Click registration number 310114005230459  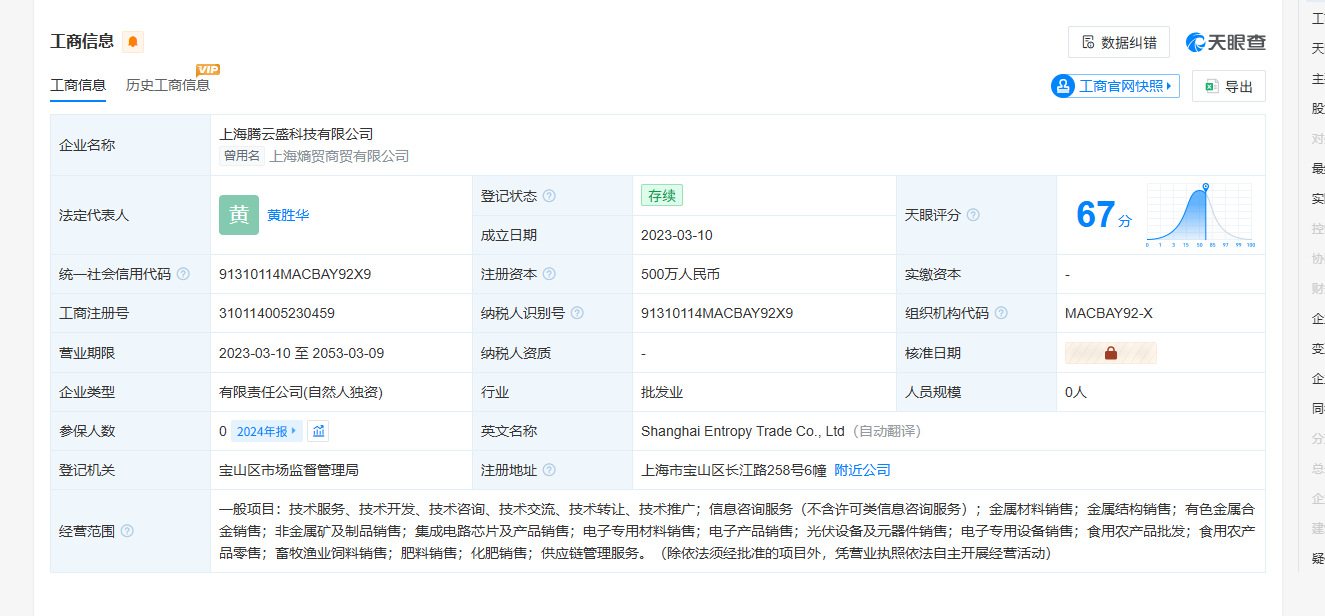277,313
